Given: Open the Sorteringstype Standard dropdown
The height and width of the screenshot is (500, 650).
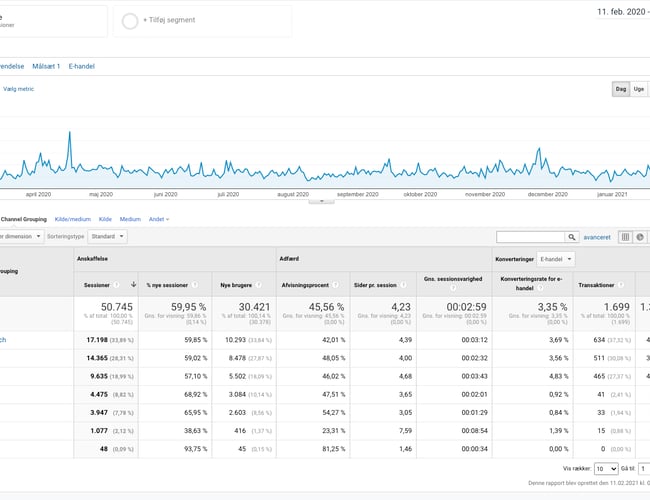Looking at the screenshot, I should click(106, 237).
